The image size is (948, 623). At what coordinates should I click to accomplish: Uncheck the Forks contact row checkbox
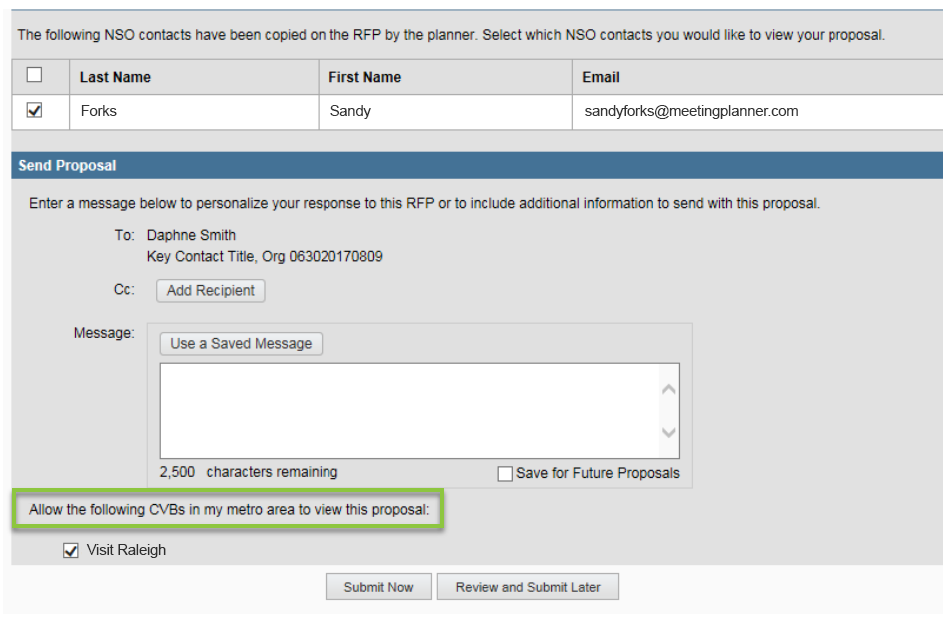click(34, 110)
